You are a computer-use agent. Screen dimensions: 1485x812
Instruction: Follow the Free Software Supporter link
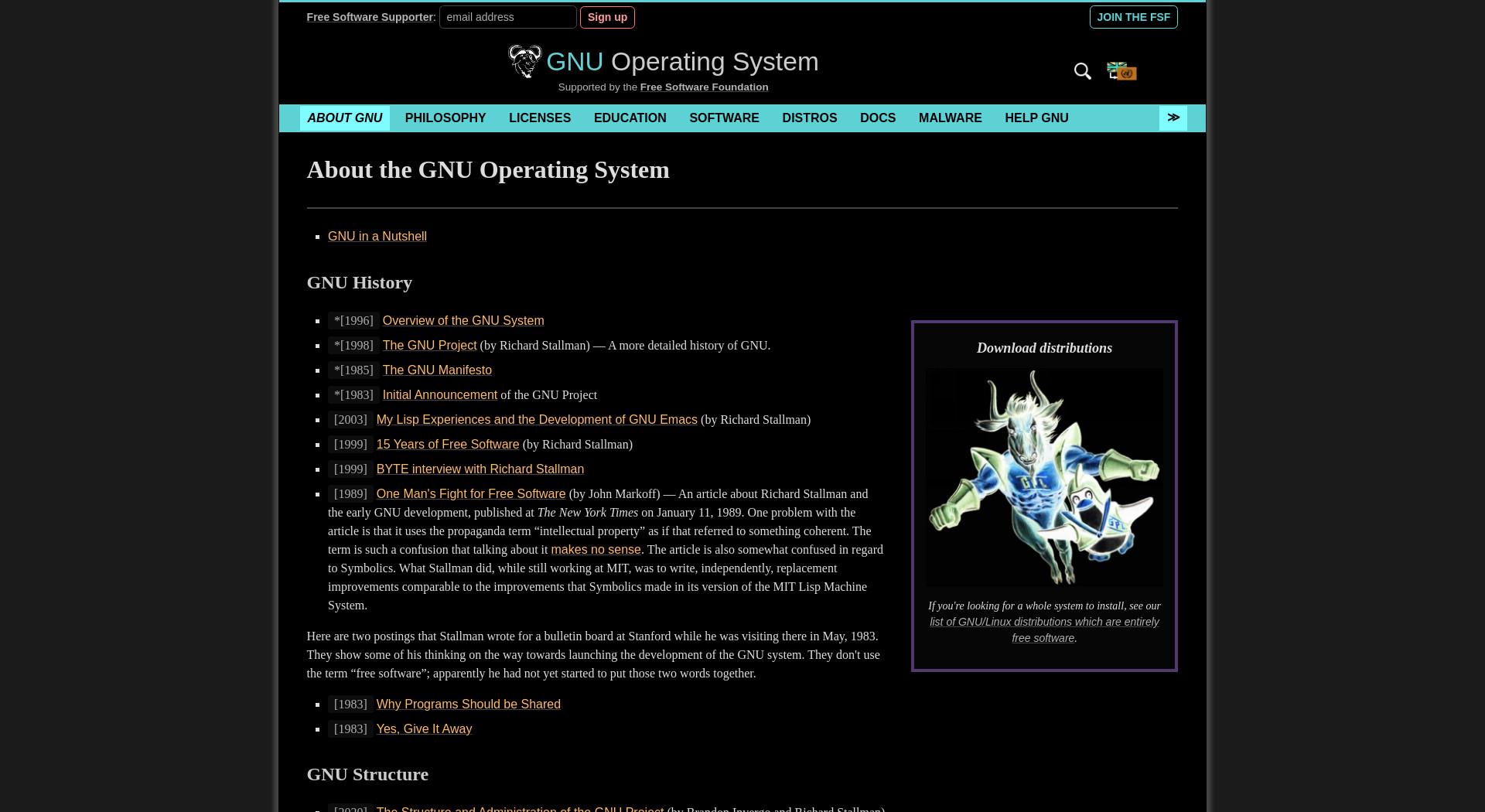point(369,17)
